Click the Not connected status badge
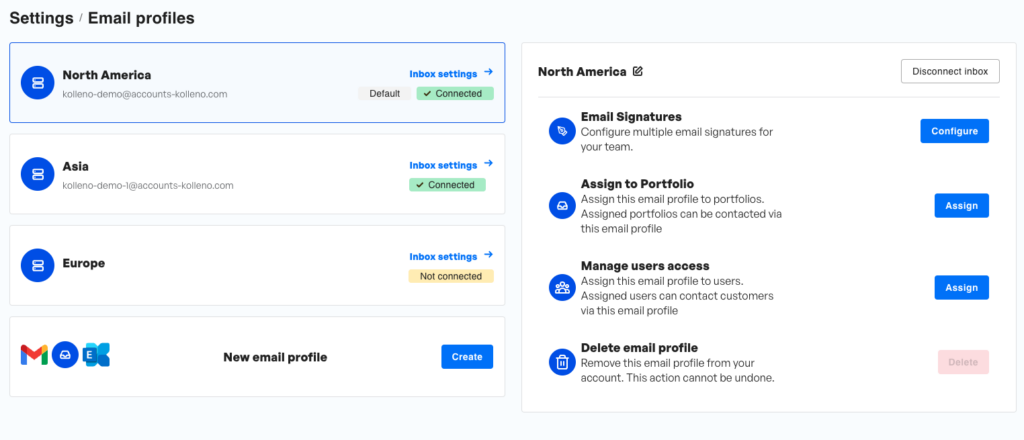Screen dimensions: 1024x440 click(x=451, y=276)
